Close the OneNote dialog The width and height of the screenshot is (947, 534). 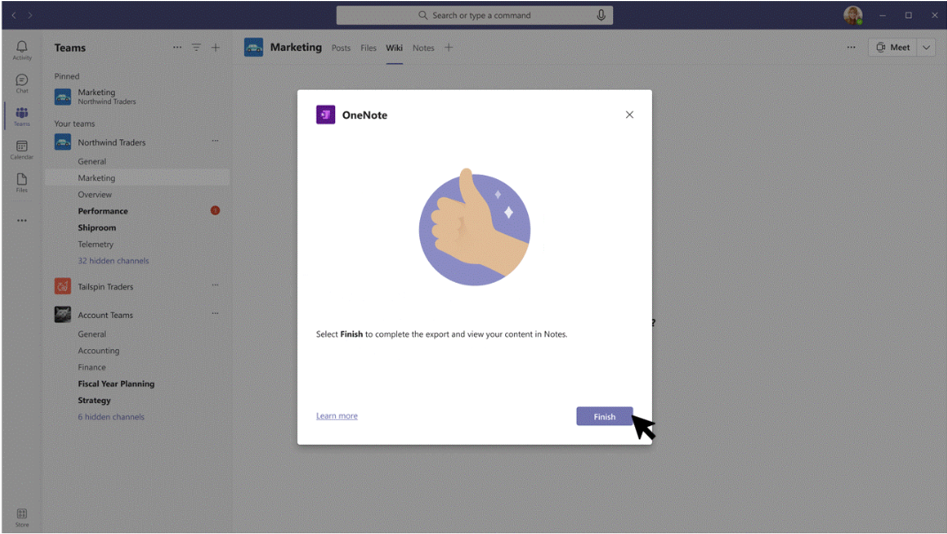tap(629, 115)
